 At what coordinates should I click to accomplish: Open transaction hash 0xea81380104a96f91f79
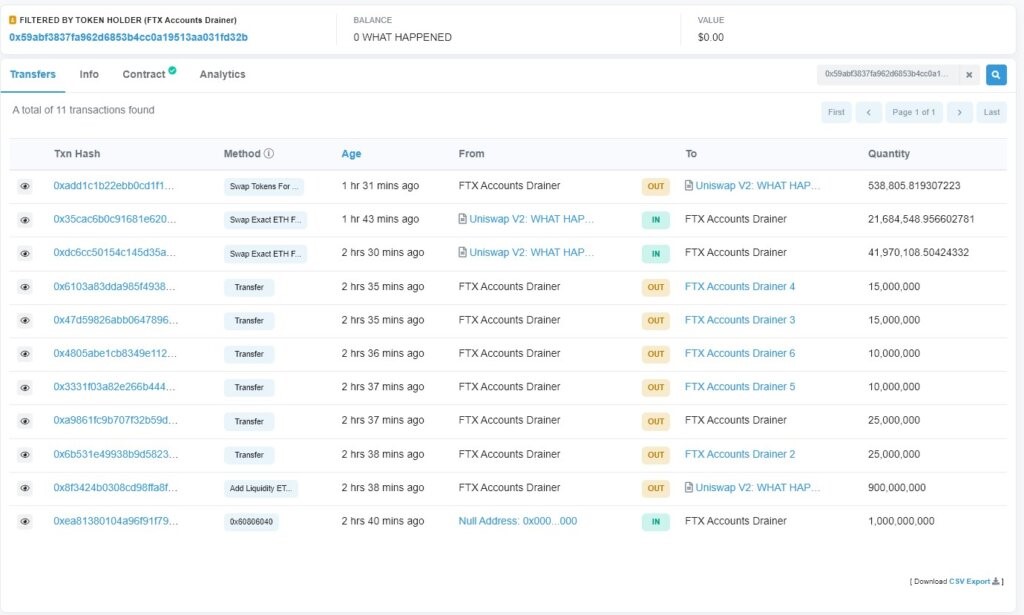116,521
